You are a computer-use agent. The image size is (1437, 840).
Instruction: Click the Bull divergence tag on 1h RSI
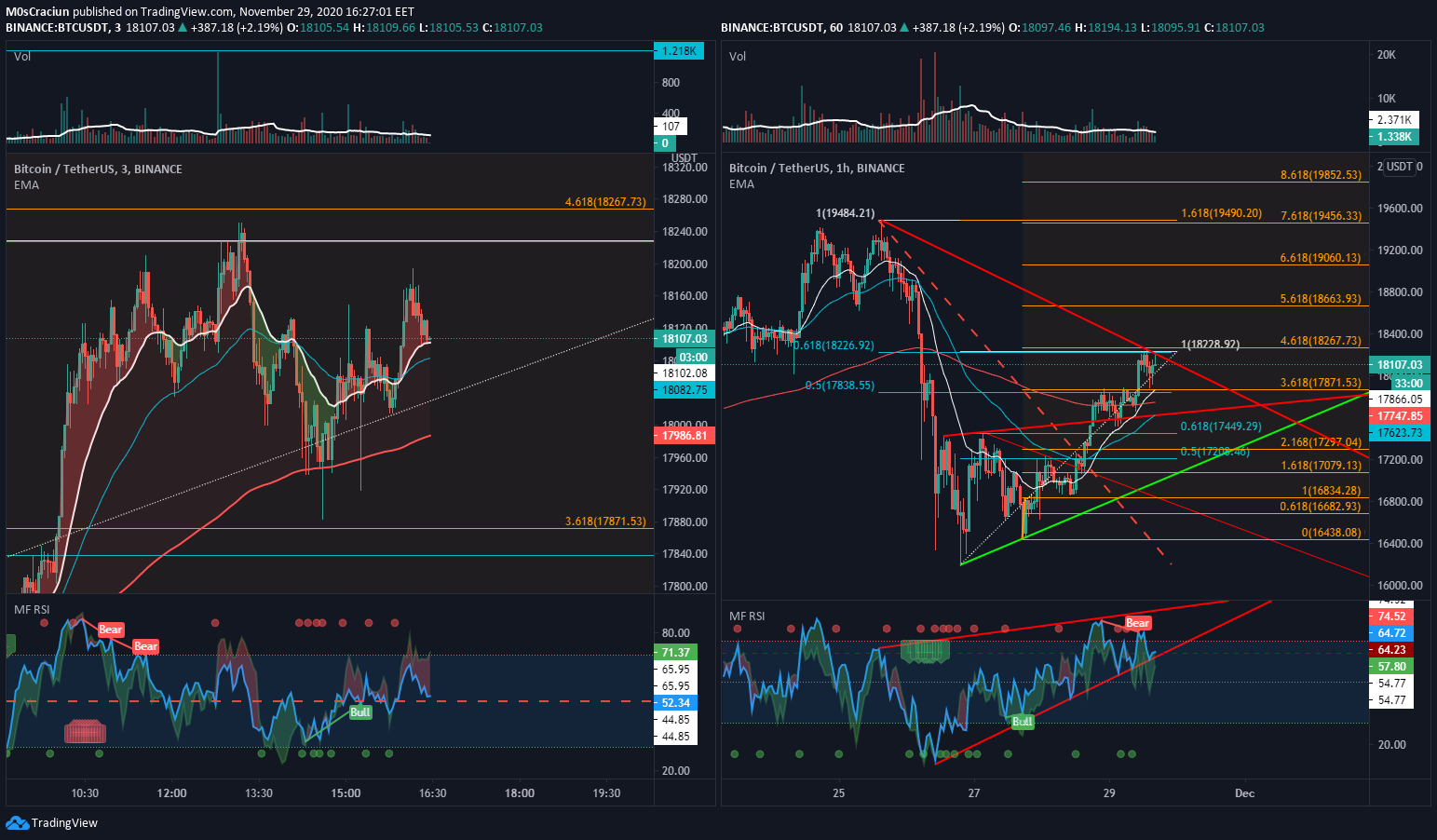tap(1023, 722)
